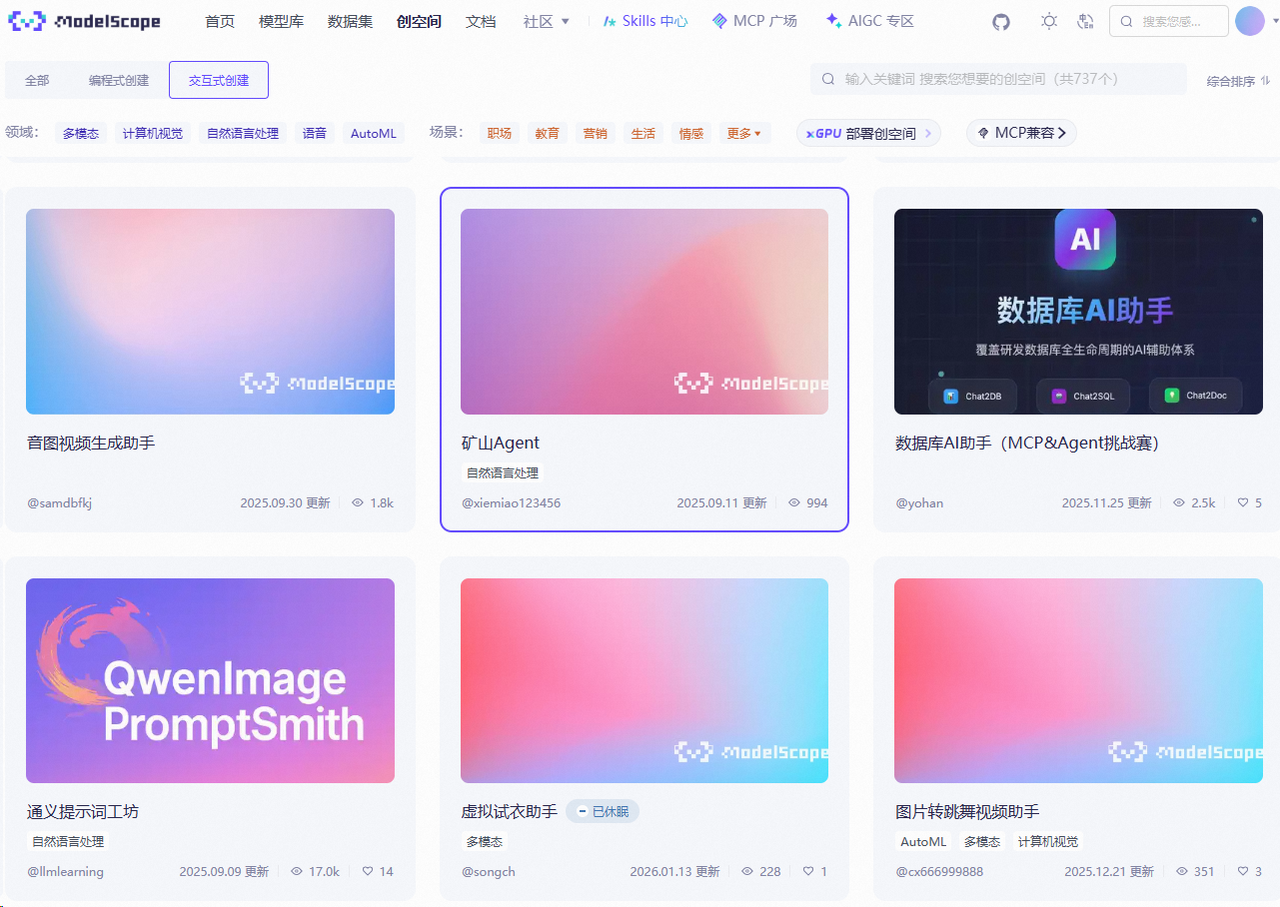
Task: Open the 图片转跳舞视频助手 cover thumbnail
Action: (x=1078, y=680)
